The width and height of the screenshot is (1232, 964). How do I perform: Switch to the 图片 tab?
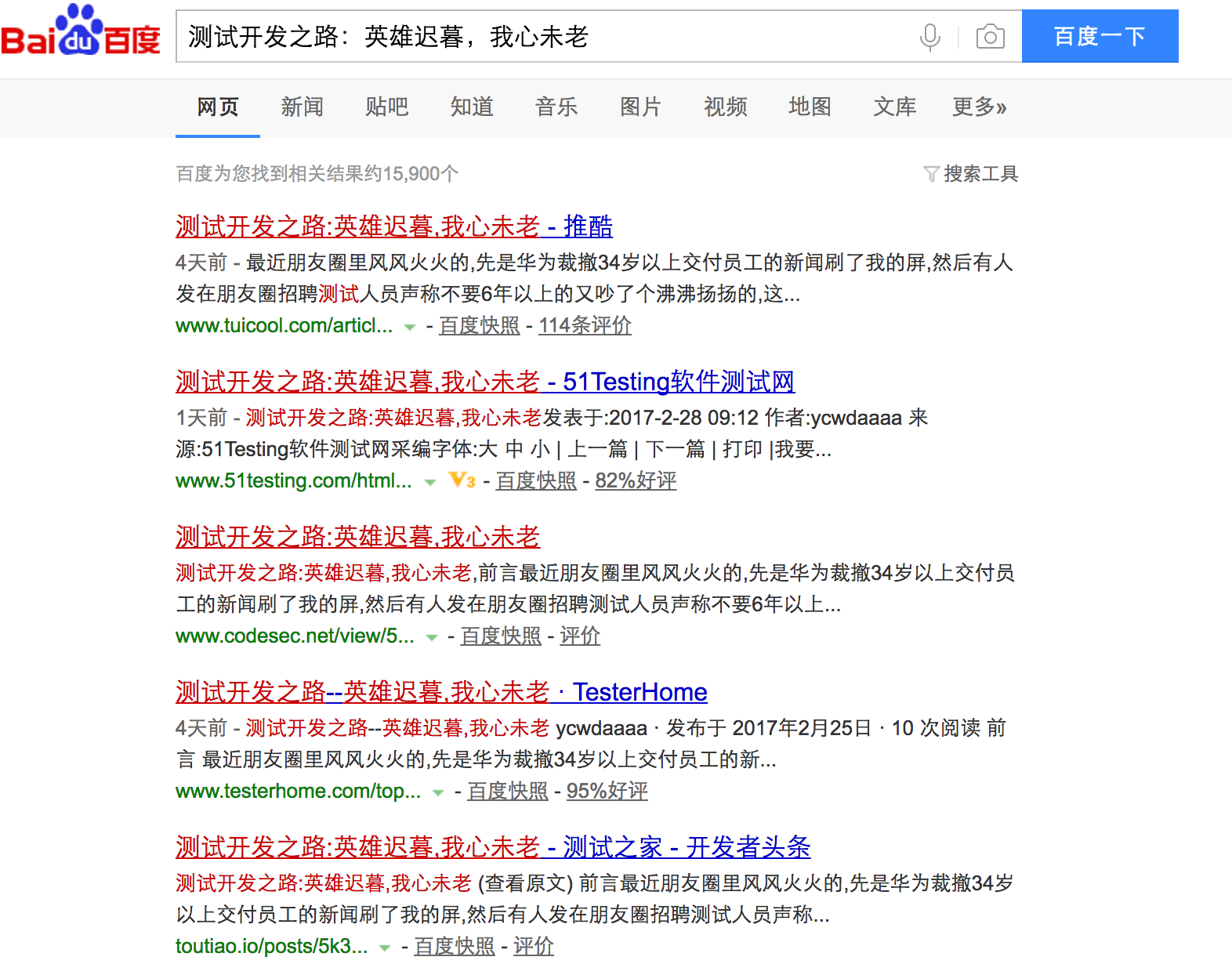coord(641,107)
